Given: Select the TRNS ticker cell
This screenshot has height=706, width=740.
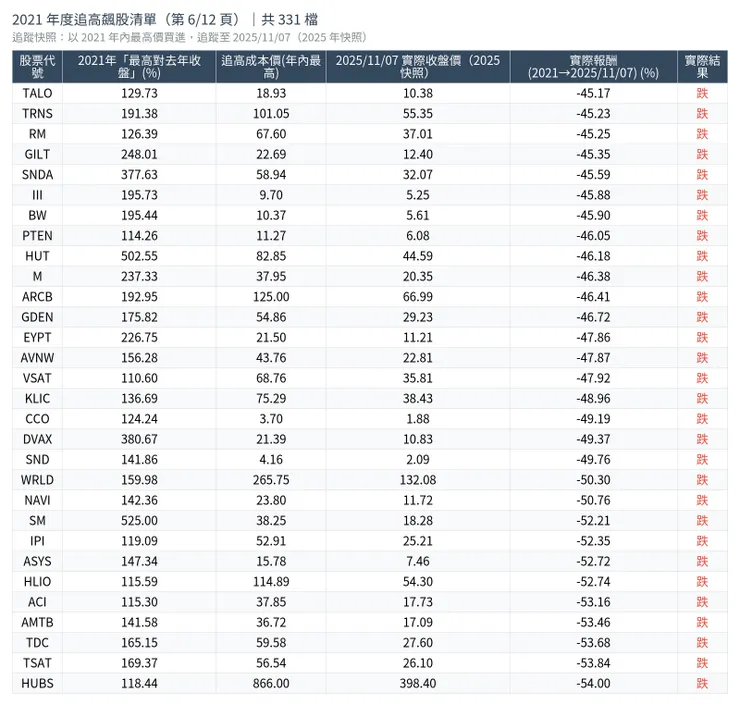Looking at the screenshot, I should 37,114.
